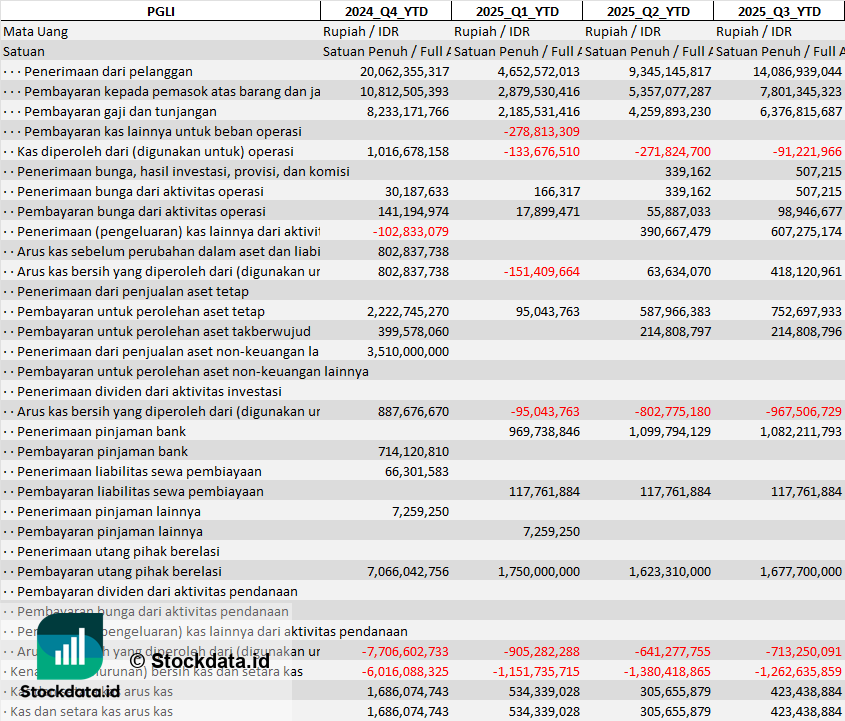Click value -713,250,091
The image size is (845, 721).
(804, 651)
